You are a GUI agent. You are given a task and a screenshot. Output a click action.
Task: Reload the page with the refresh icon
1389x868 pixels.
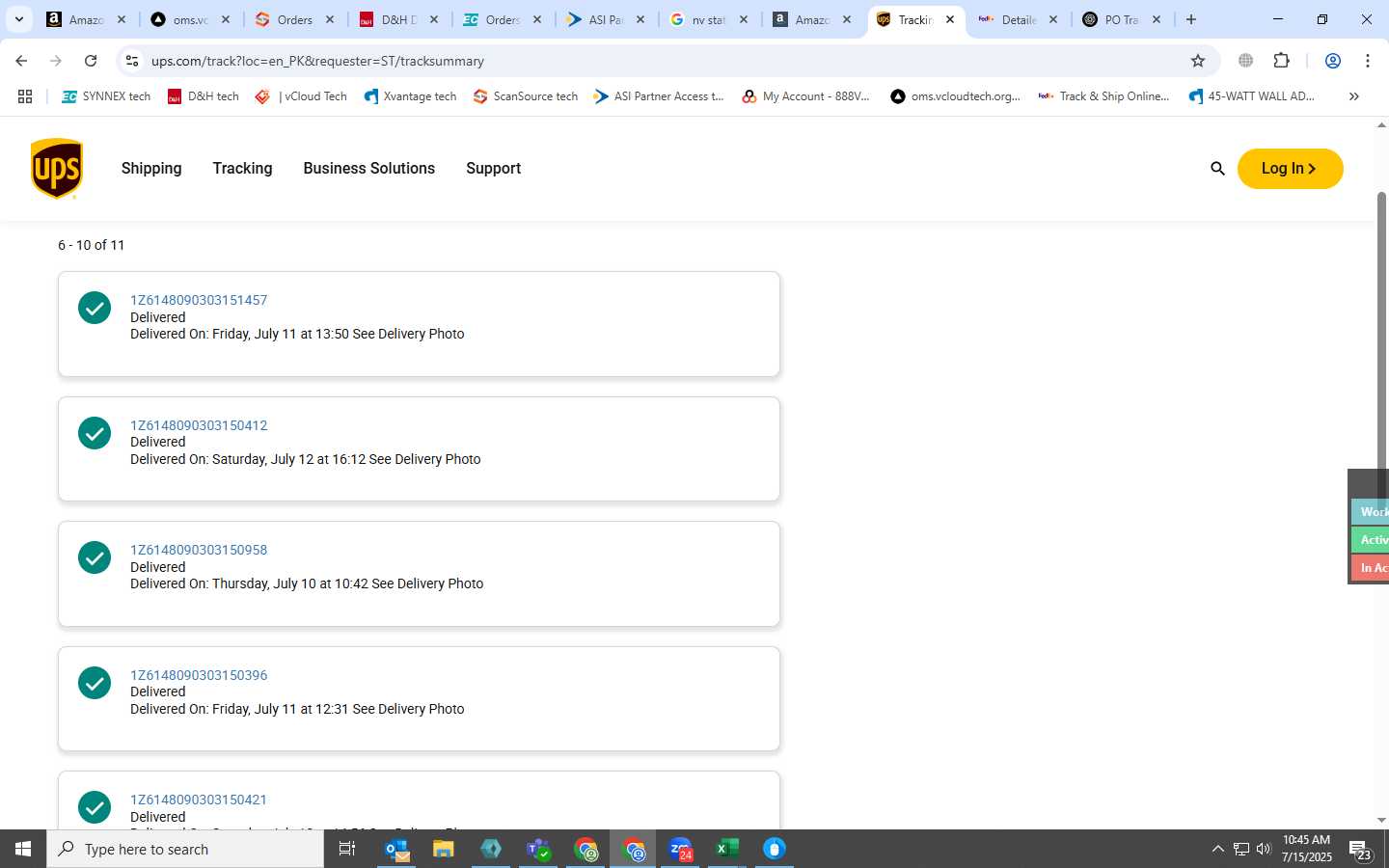(x=91, y=61)
